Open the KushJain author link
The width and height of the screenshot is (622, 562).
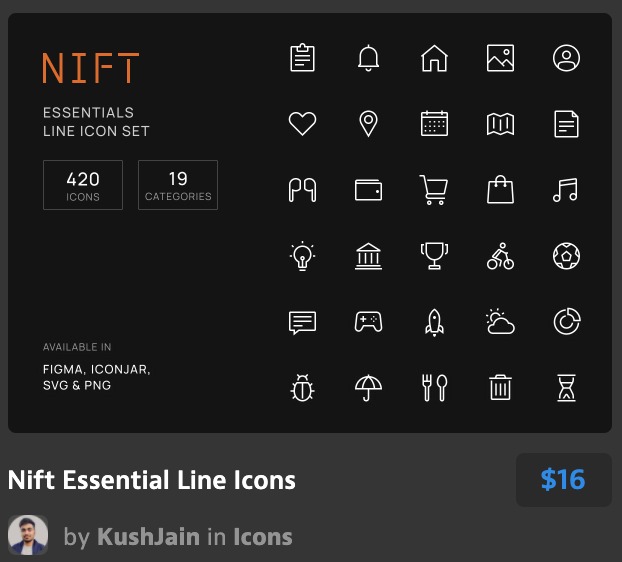pos(148,537)
